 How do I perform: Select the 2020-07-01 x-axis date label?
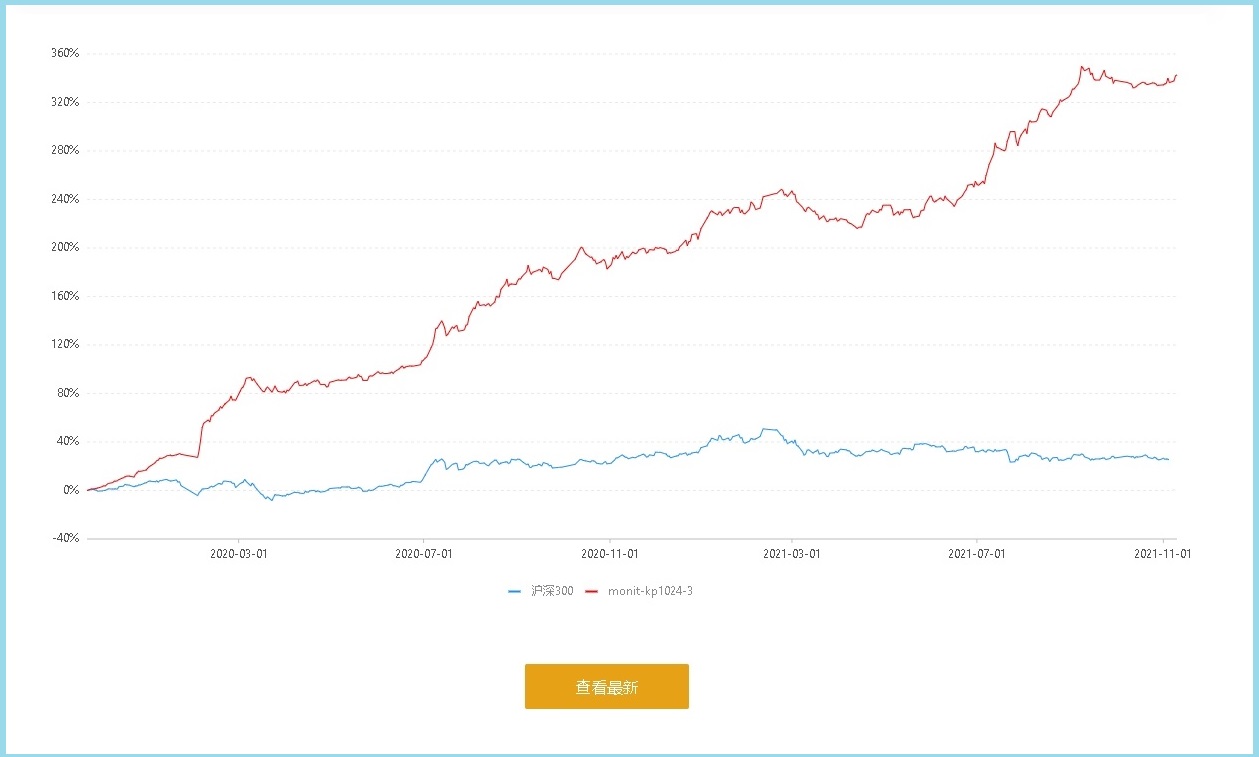click(423, 552)
